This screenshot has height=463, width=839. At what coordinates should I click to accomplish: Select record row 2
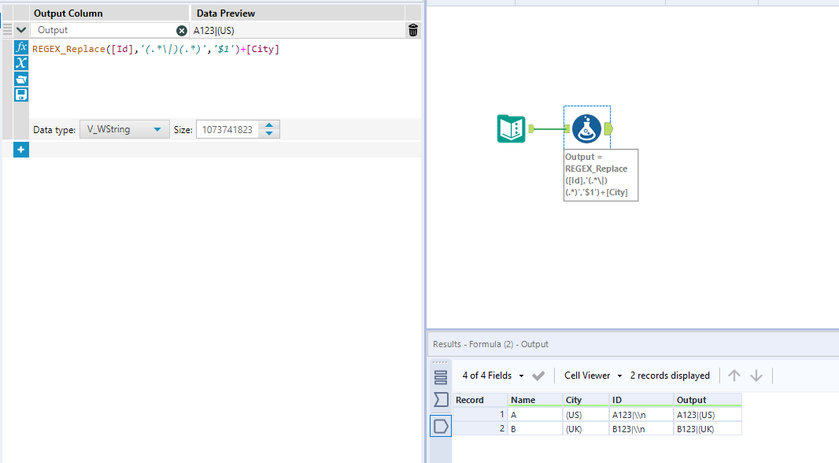point(480,429)
